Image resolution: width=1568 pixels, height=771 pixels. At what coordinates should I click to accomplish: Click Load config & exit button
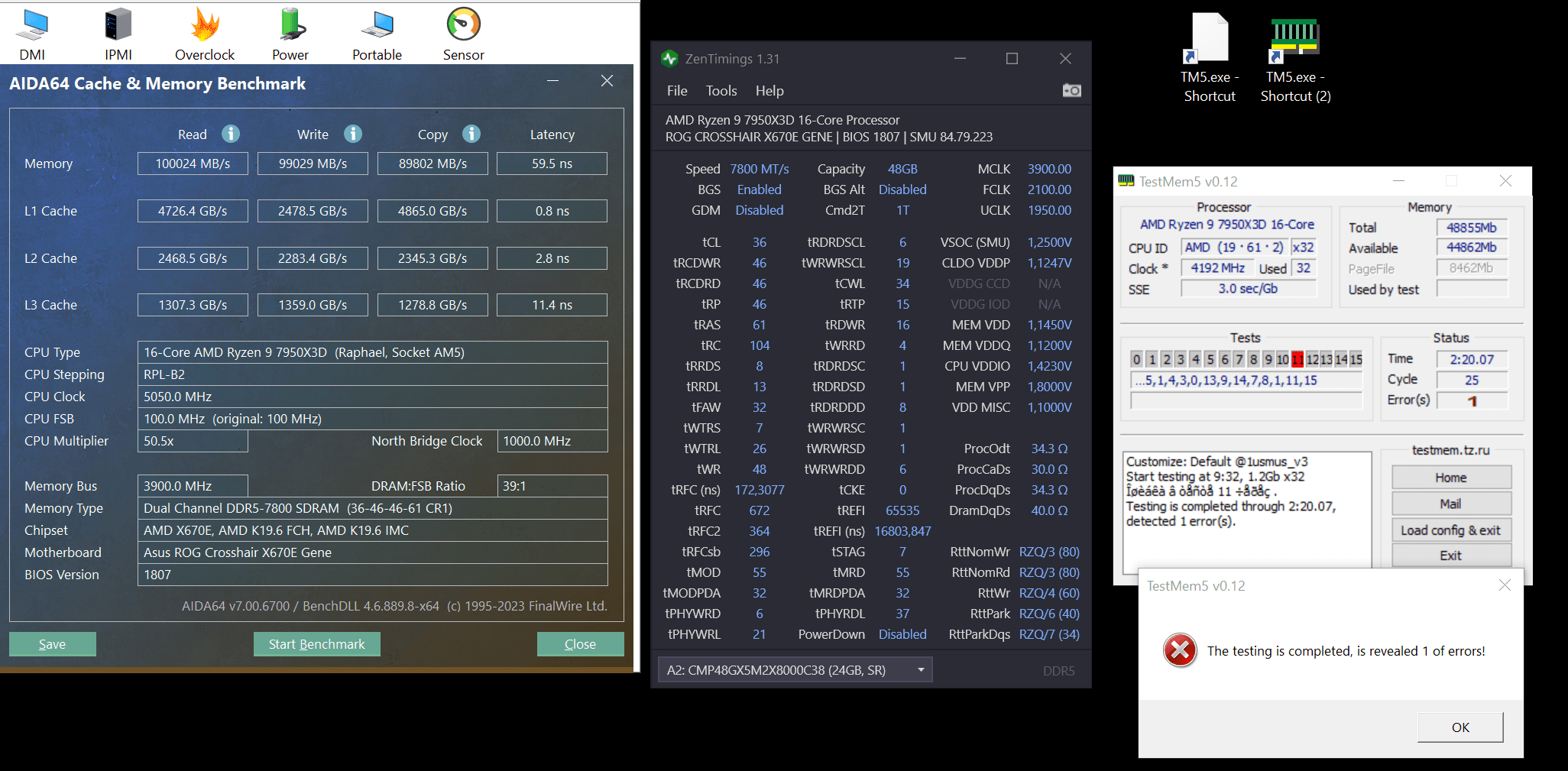click(1451, 530)
